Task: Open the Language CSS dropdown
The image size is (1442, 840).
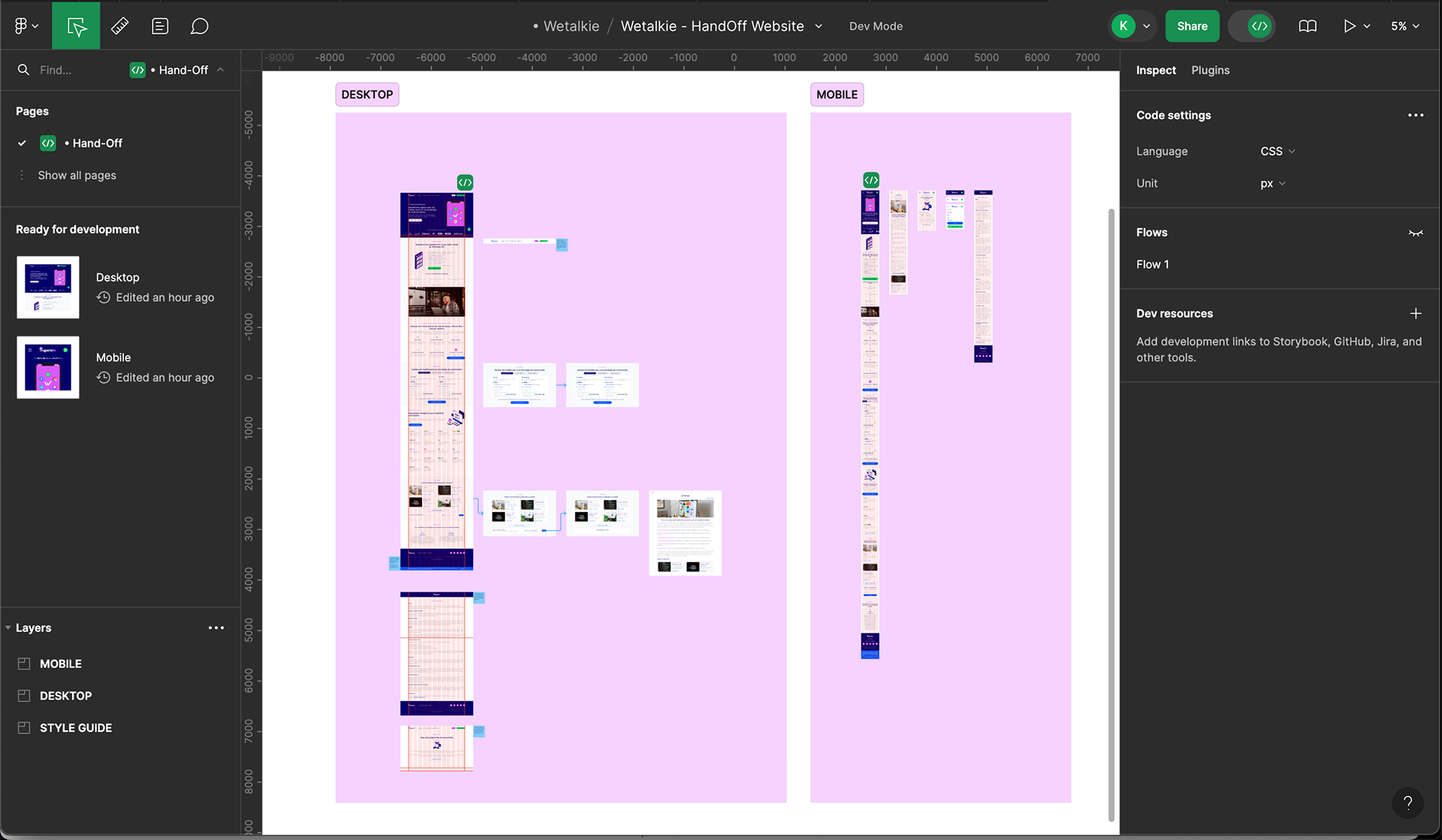Action: pyautogui.click(x=1277, y=151)
